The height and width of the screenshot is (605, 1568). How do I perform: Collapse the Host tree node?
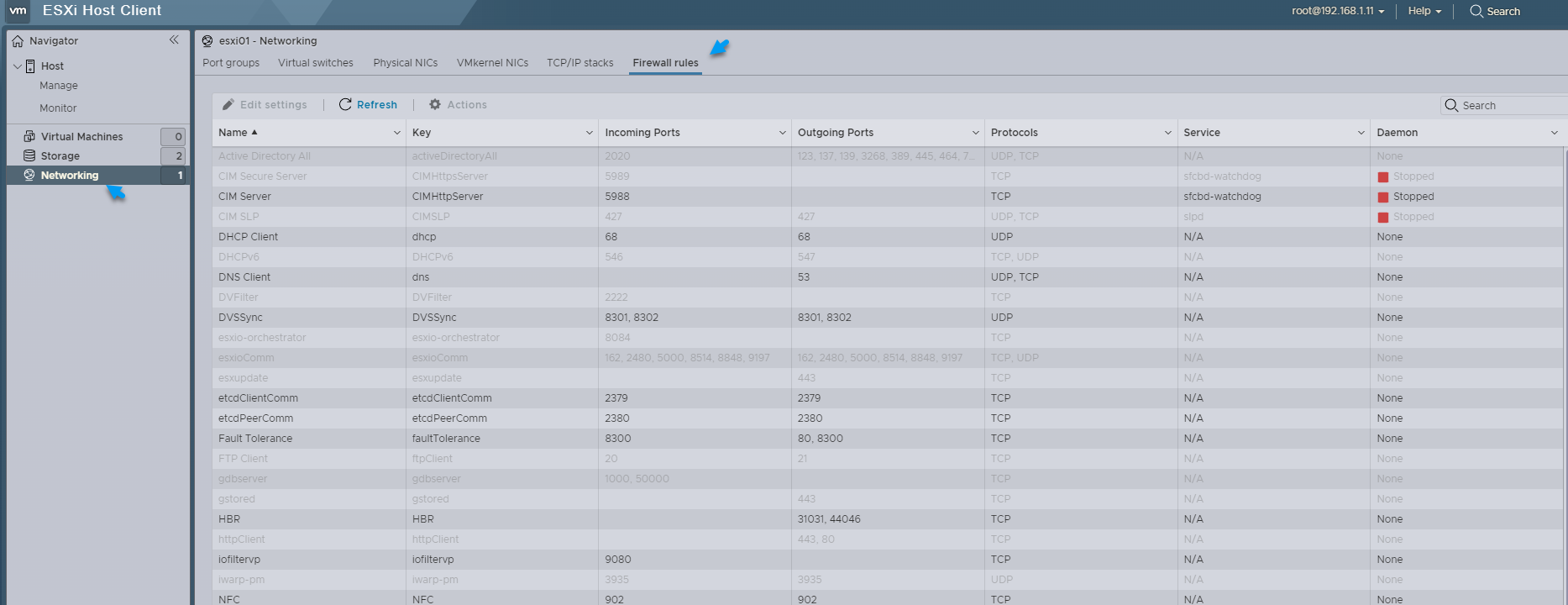pyautogui.click(x=18, y=66)
